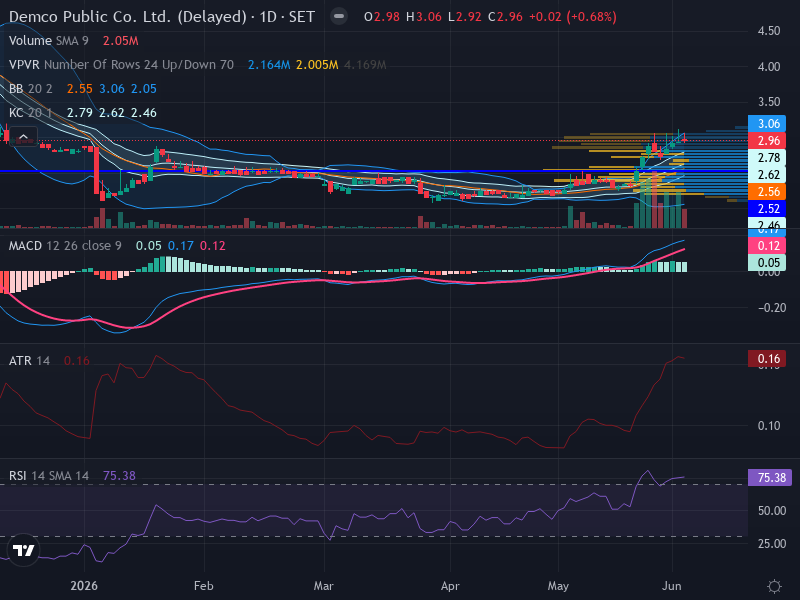Collapse the indicator legend chevron
This screenshot has height=600, width=800.
point(23,136)
